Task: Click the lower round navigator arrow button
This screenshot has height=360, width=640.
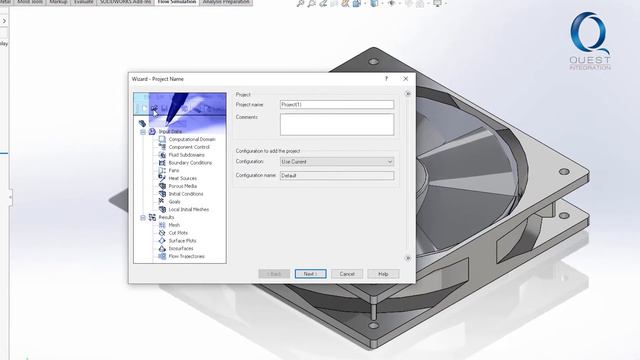Action: point(407,258)
